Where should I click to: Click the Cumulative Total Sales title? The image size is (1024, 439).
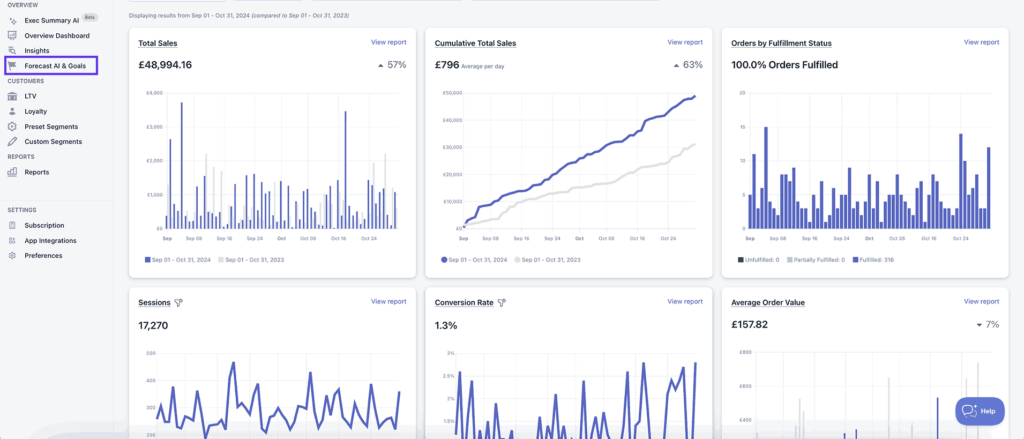point(475,43)
